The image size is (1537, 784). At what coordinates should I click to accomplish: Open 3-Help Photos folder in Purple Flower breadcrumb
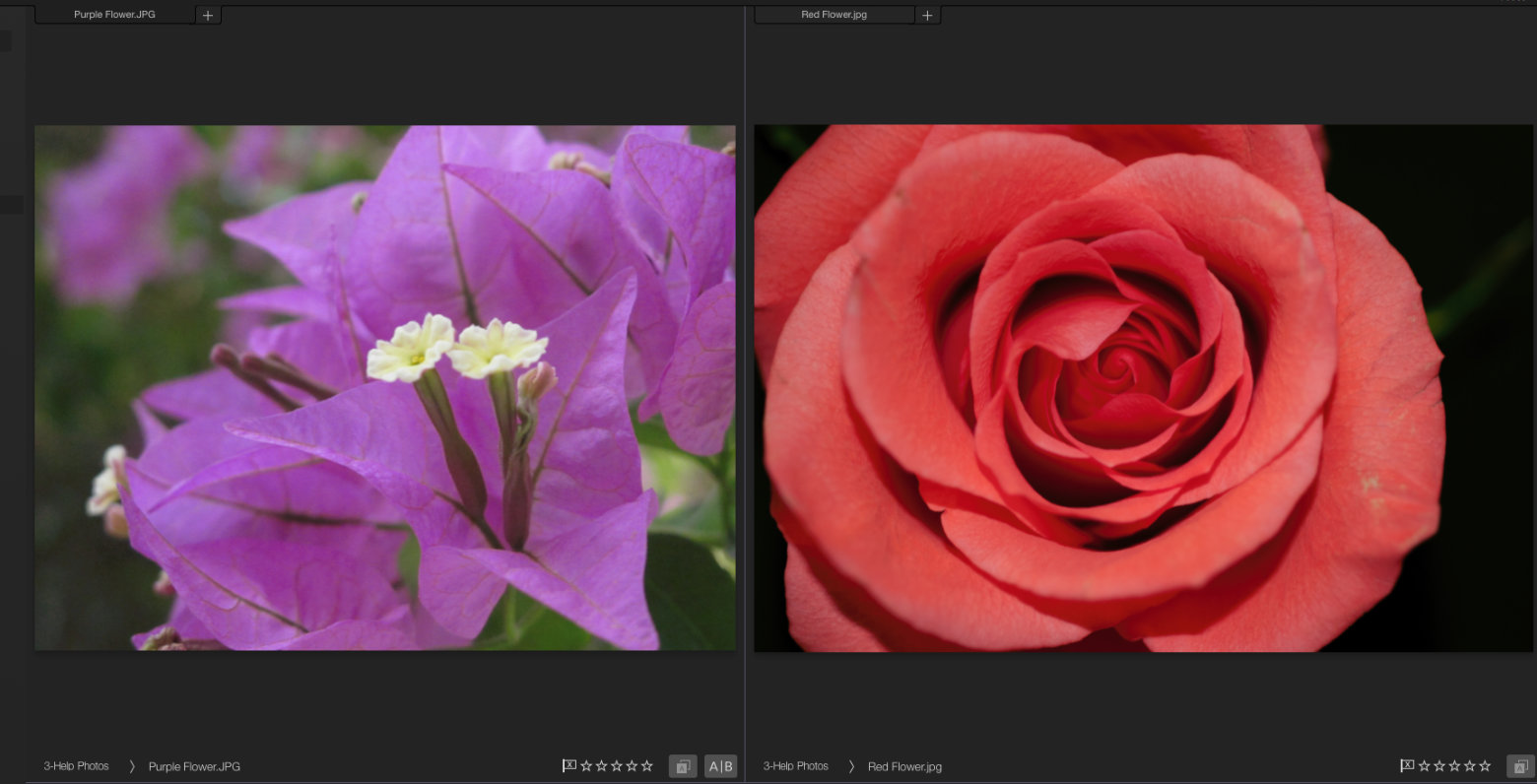pyautogui.click(x=76, y=766)
